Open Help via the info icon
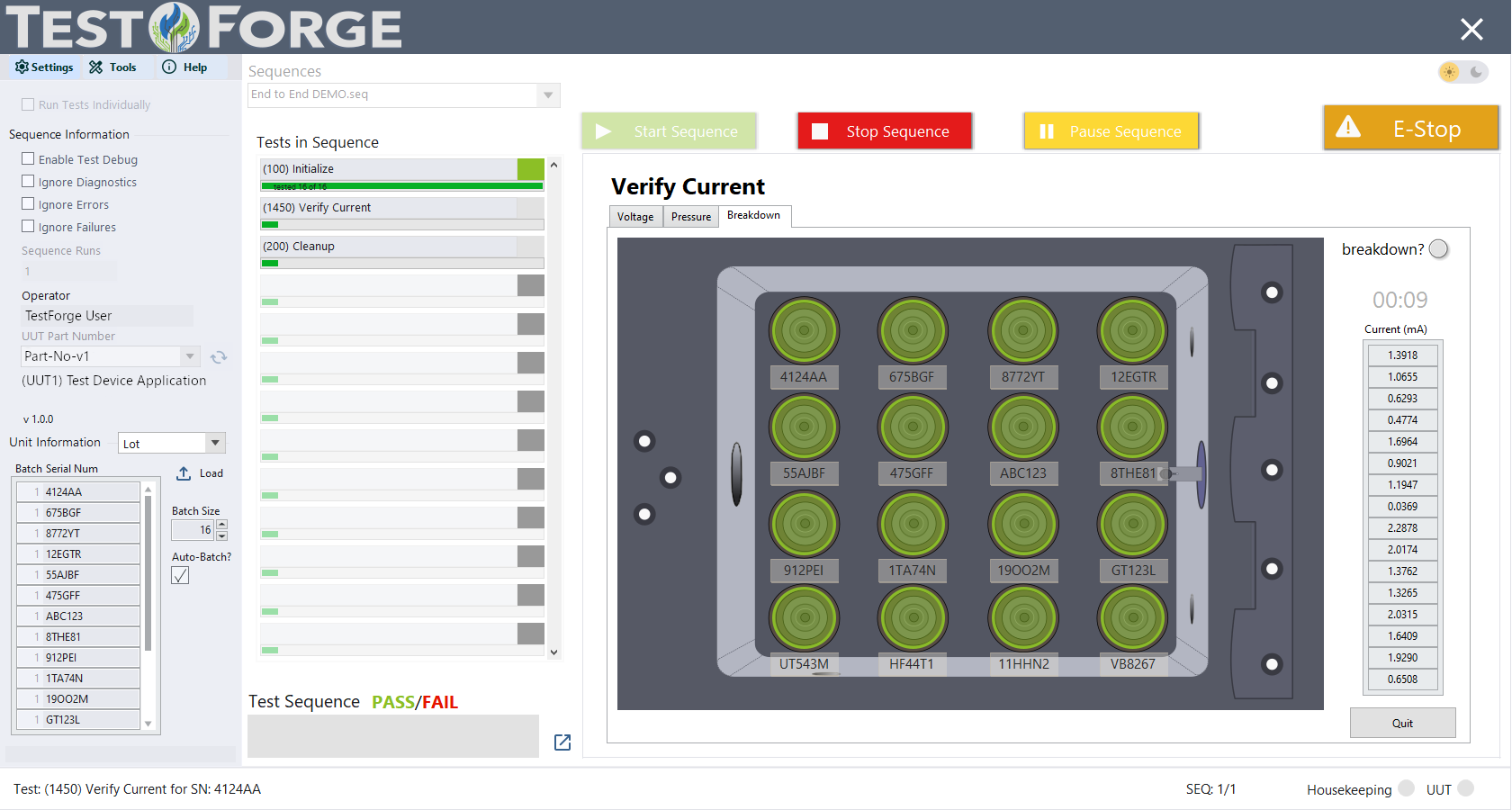The height and width of the screenshot is (810, 1512). (x=169, y=67)
